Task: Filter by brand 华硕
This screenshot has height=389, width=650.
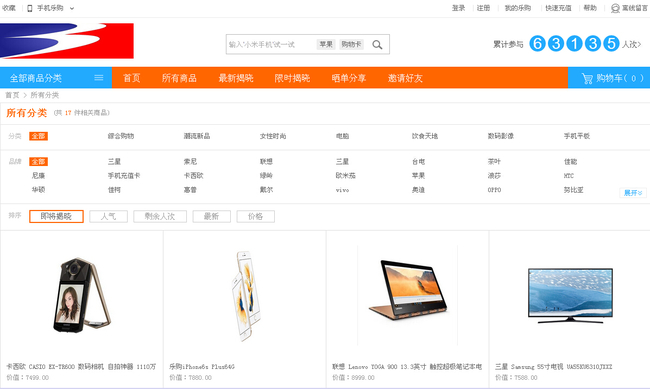Action: point(38,190)
